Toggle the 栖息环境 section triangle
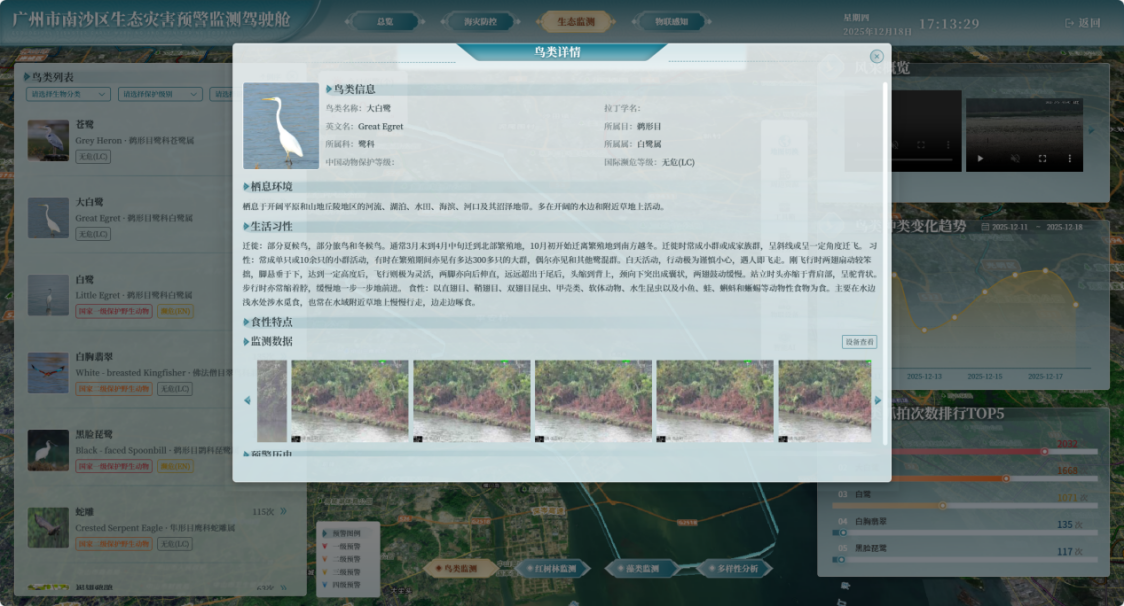1124x606 pixels. [247, 186]
